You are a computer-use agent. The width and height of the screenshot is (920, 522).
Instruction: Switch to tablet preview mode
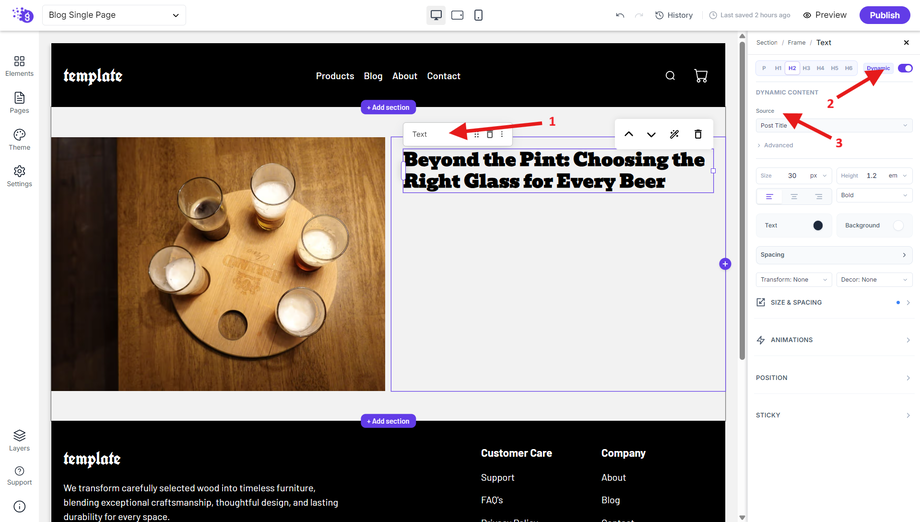point(458,15)
